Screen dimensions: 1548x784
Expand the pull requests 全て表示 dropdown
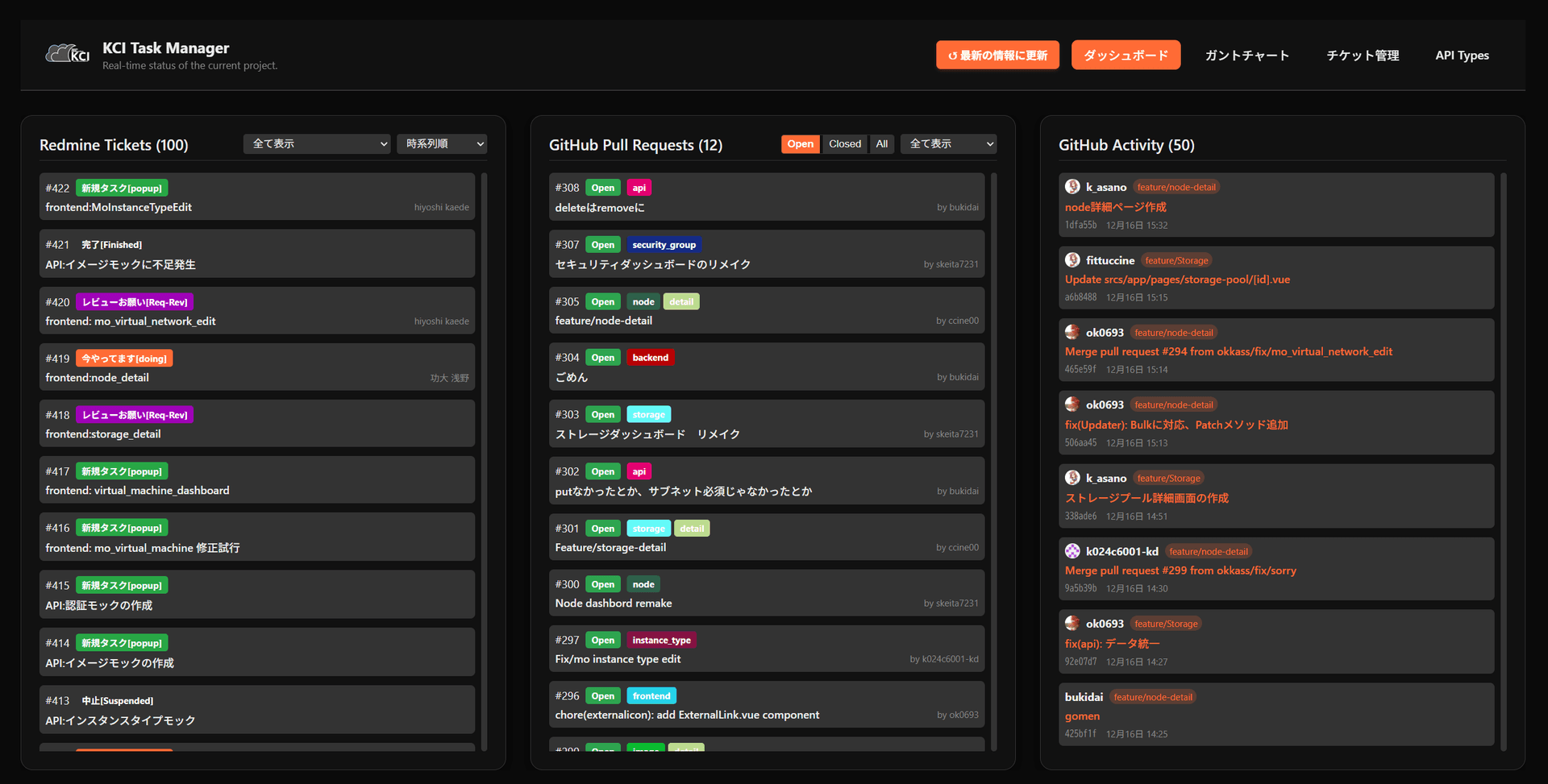pos(948,144)
